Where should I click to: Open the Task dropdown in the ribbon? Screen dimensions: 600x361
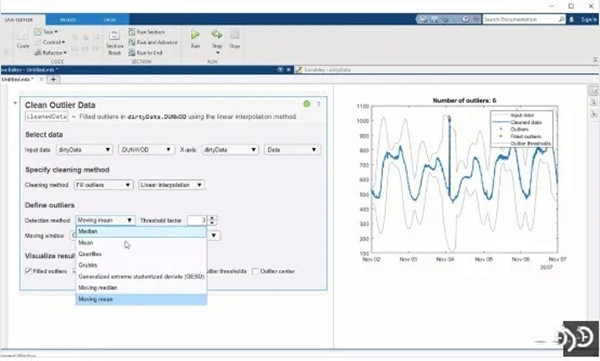46,32
